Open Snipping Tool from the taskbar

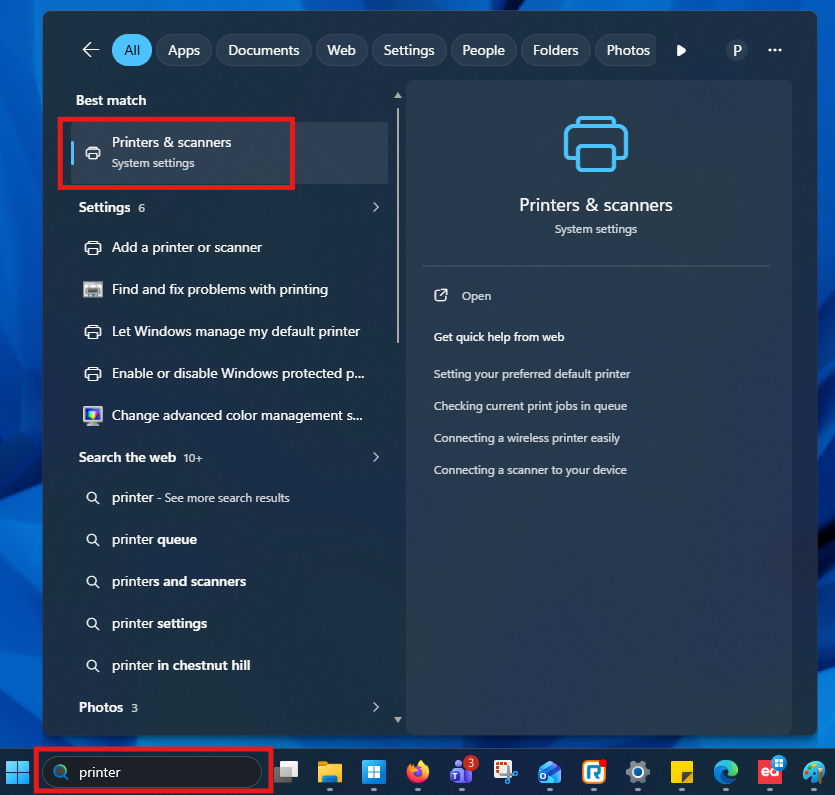tap(505, 772)
